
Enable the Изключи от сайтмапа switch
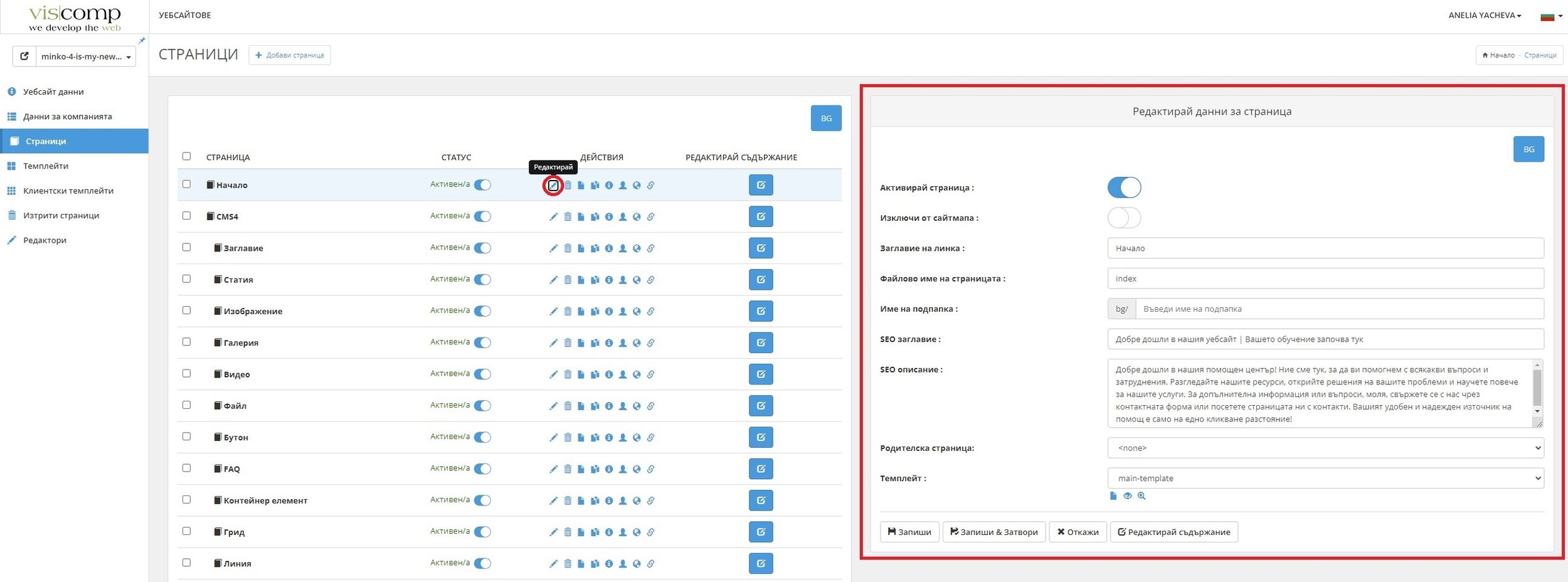click(1123, 218)
